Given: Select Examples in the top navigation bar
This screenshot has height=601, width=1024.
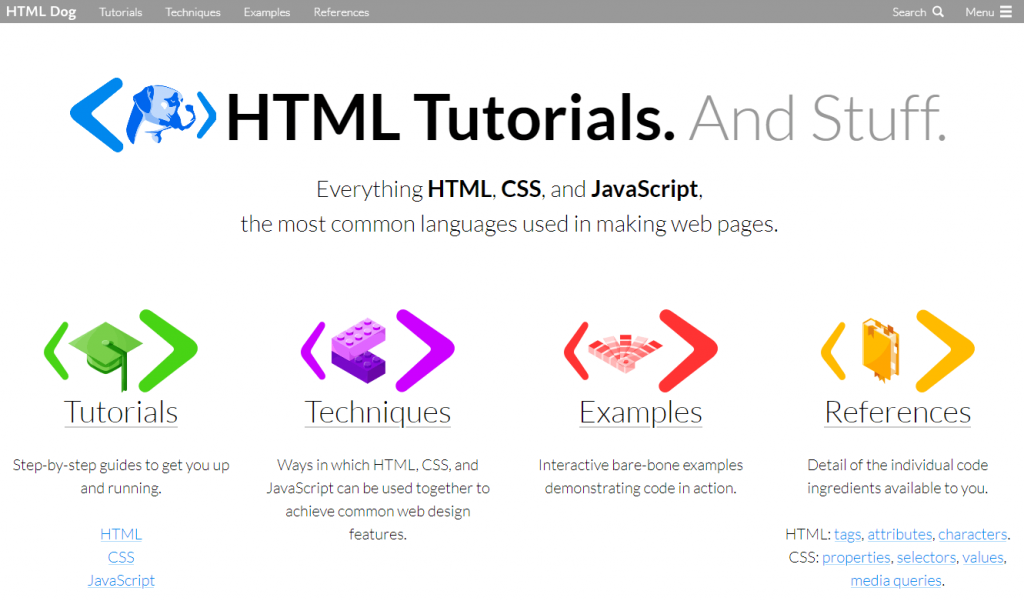Looking at the screenshot, I should point(266,12).
